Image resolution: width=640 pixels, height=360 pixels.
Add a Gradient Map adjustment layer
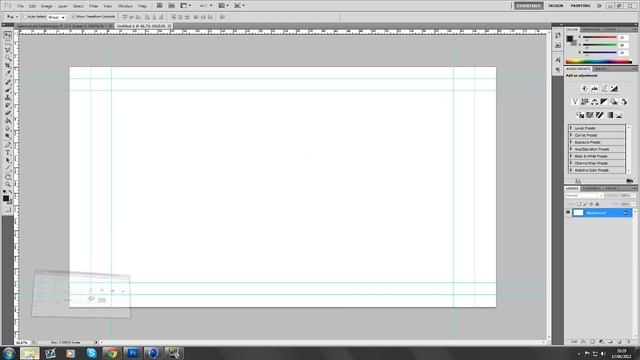[610, 115]
